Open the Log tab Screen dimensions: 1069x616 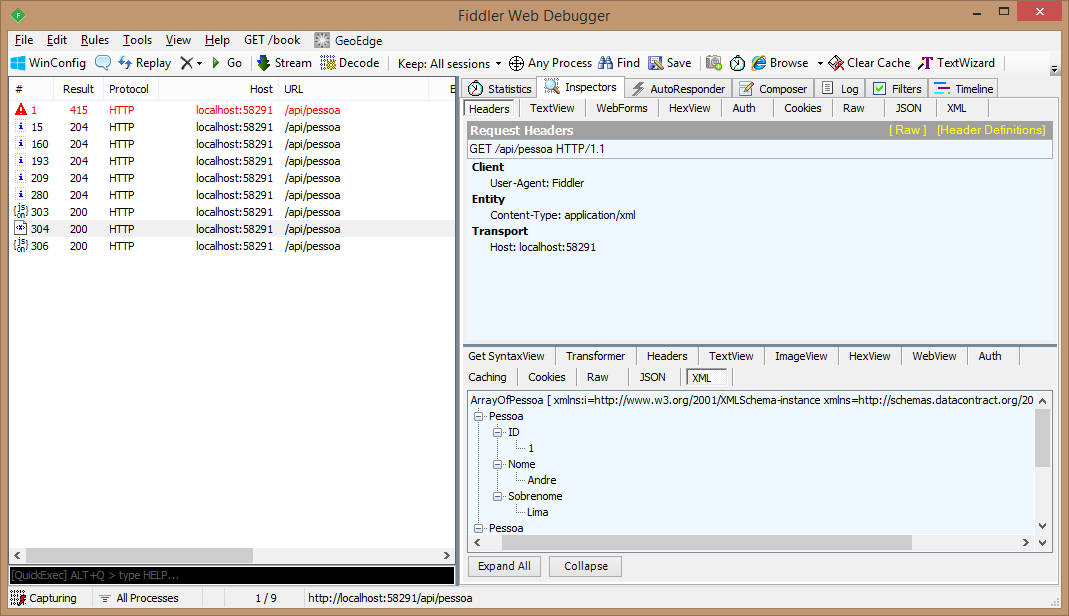click(841, 89)
